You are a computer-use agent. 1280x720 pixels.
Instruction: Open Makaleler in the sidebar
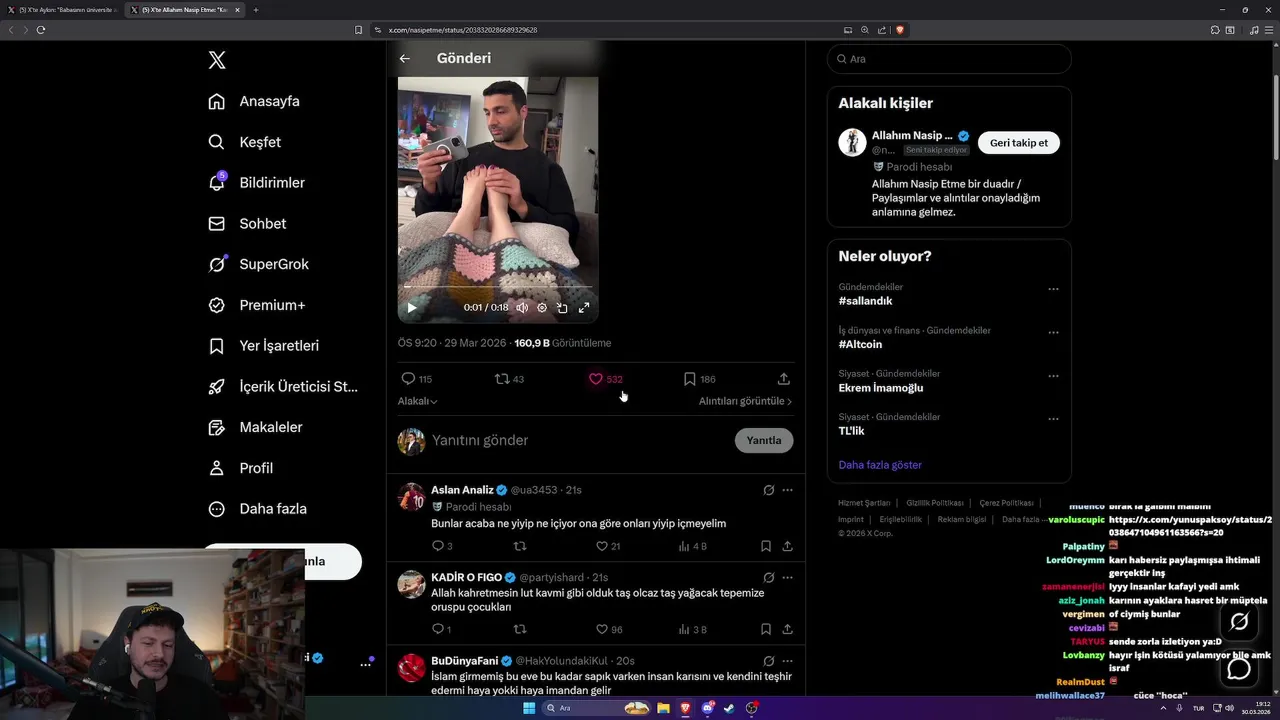(255, 427)
